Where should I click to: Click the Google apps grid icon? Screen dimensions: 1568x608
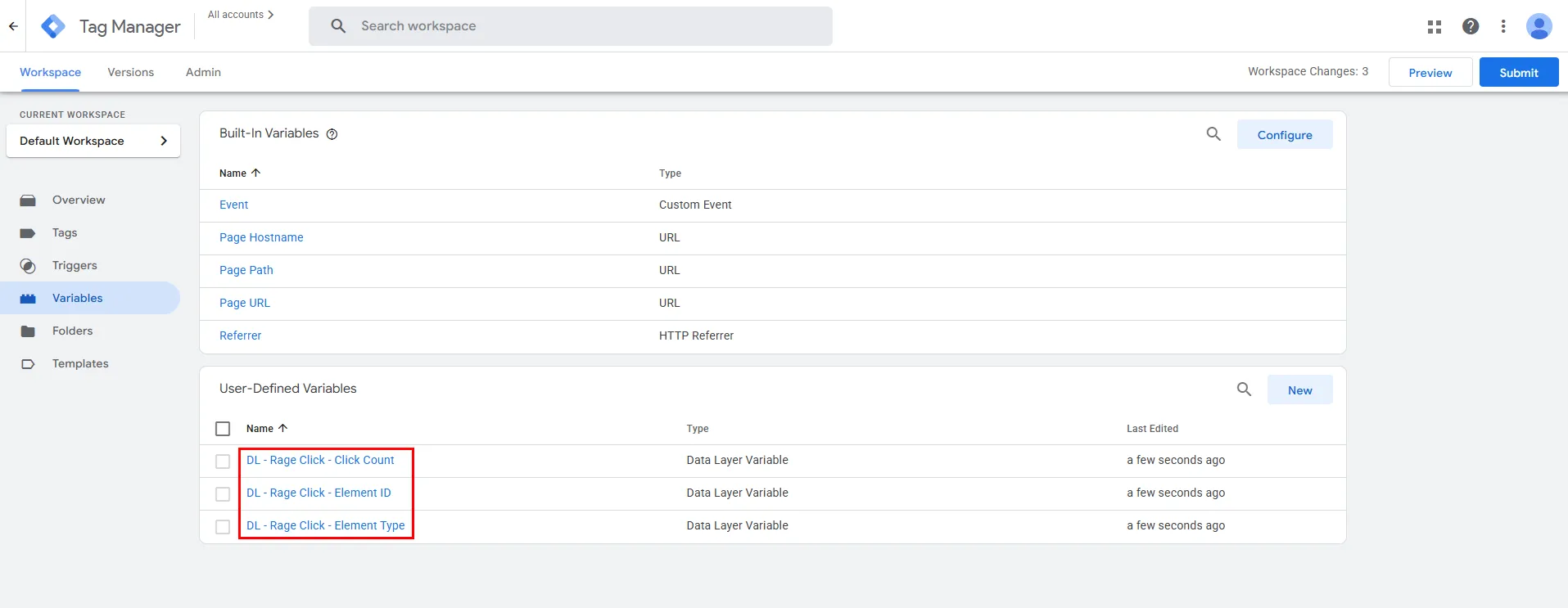coord(1435,27)
